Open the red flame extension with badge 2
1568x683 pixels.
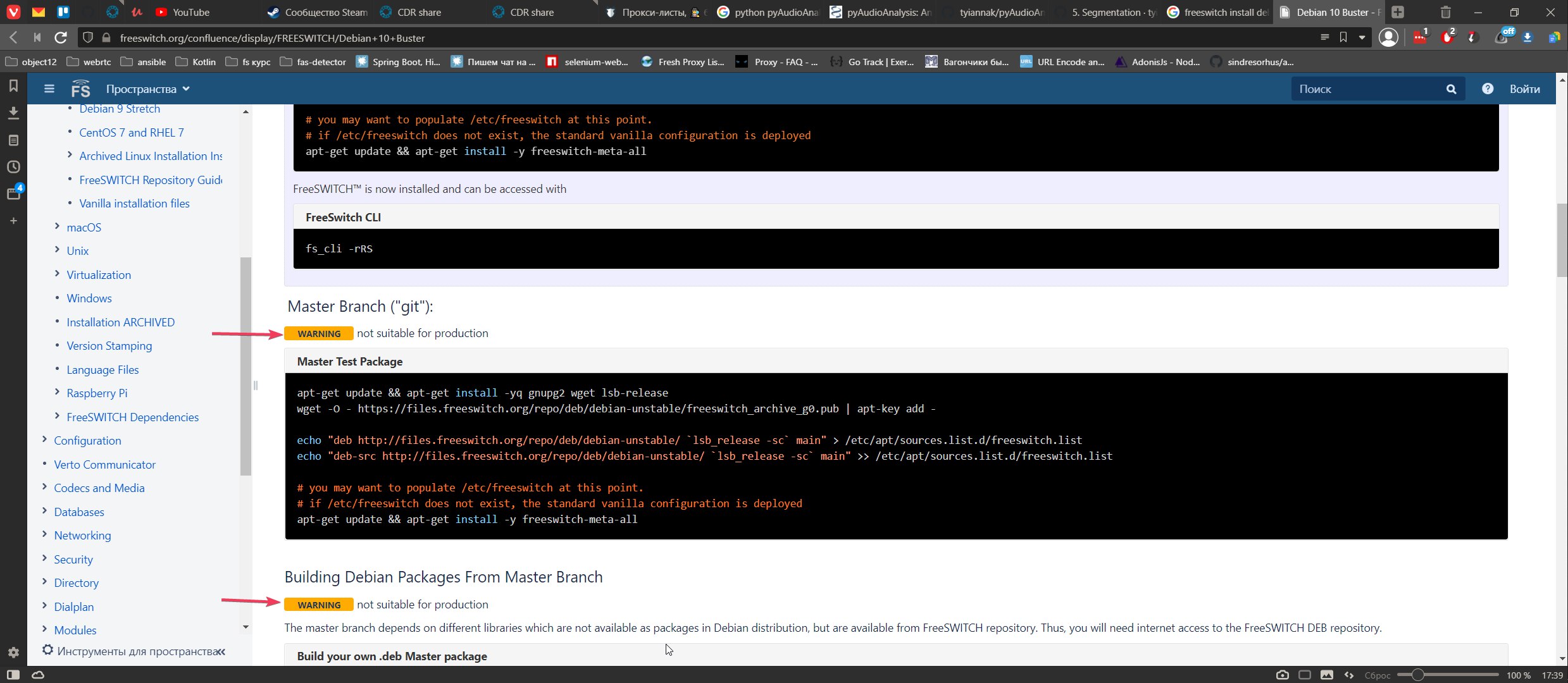[x=1448, y=37]
